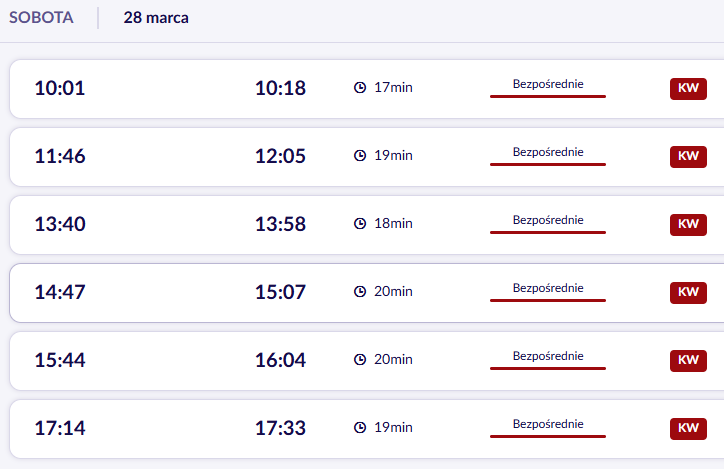Select the 13:58 arrival time

click(x=280, y=224)
